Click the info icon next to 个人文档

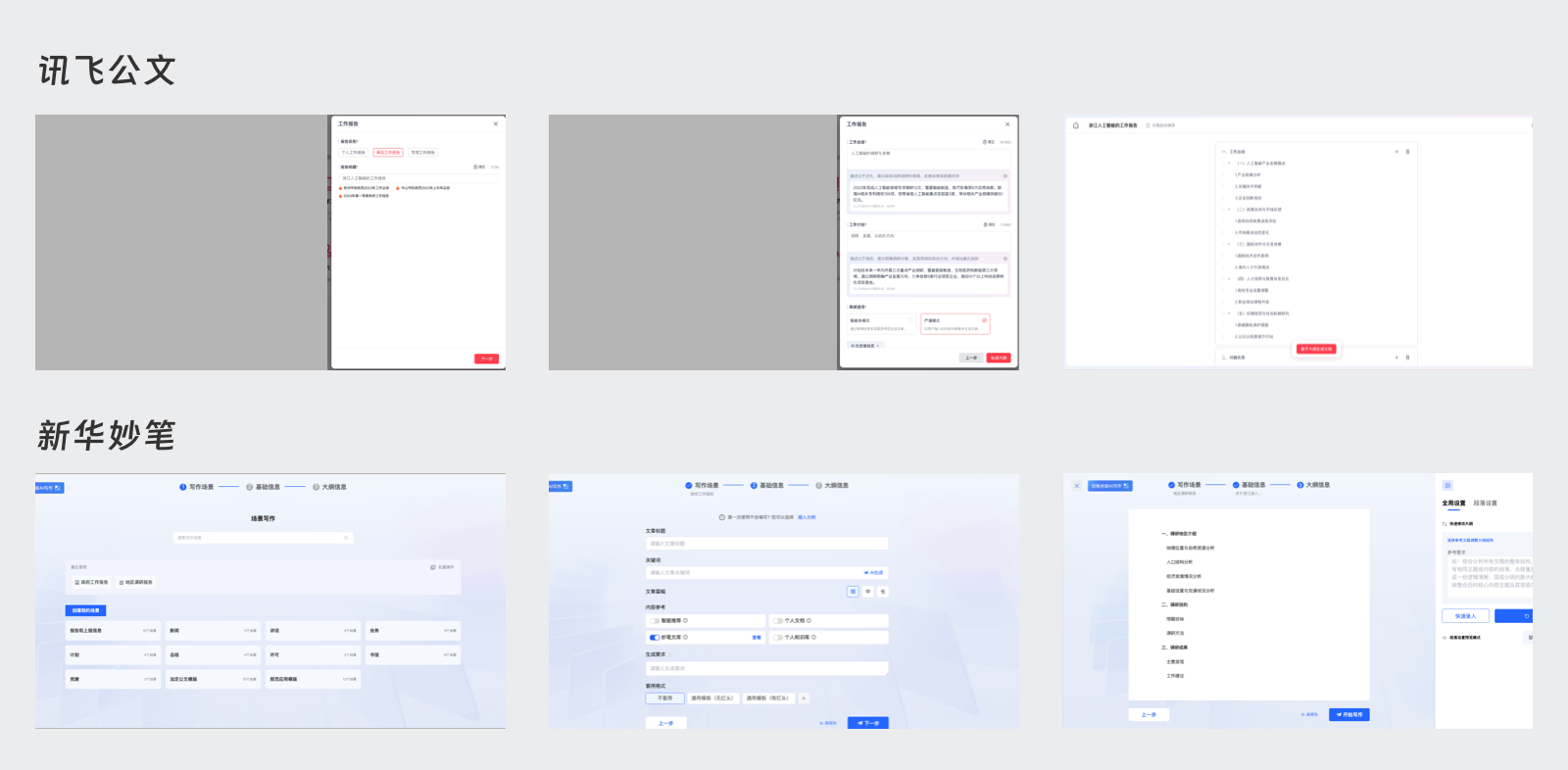(x=808, y=620)
